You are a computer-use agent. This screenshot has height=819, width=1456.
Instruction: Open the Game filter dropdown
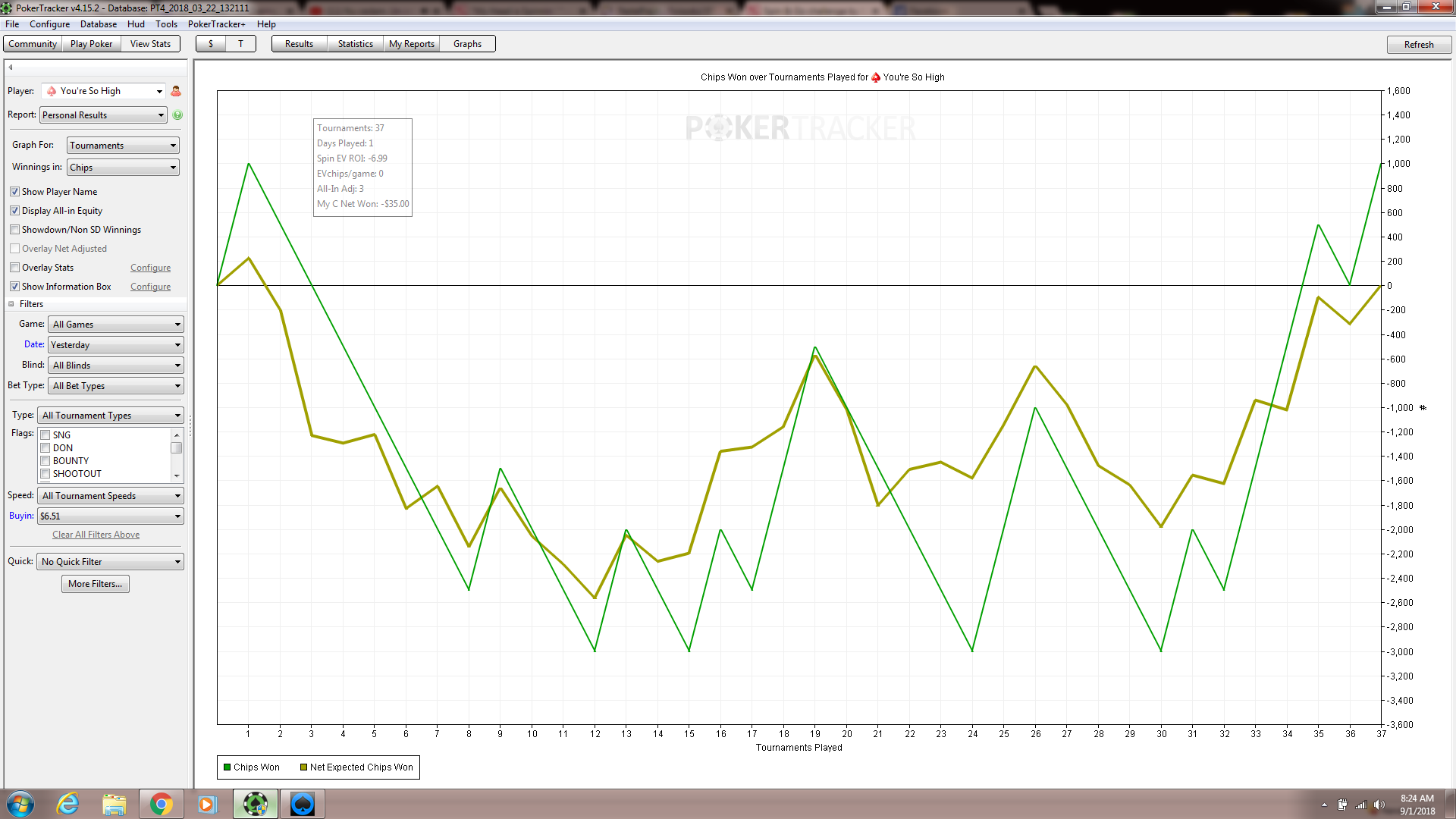[x=116, y=325]
